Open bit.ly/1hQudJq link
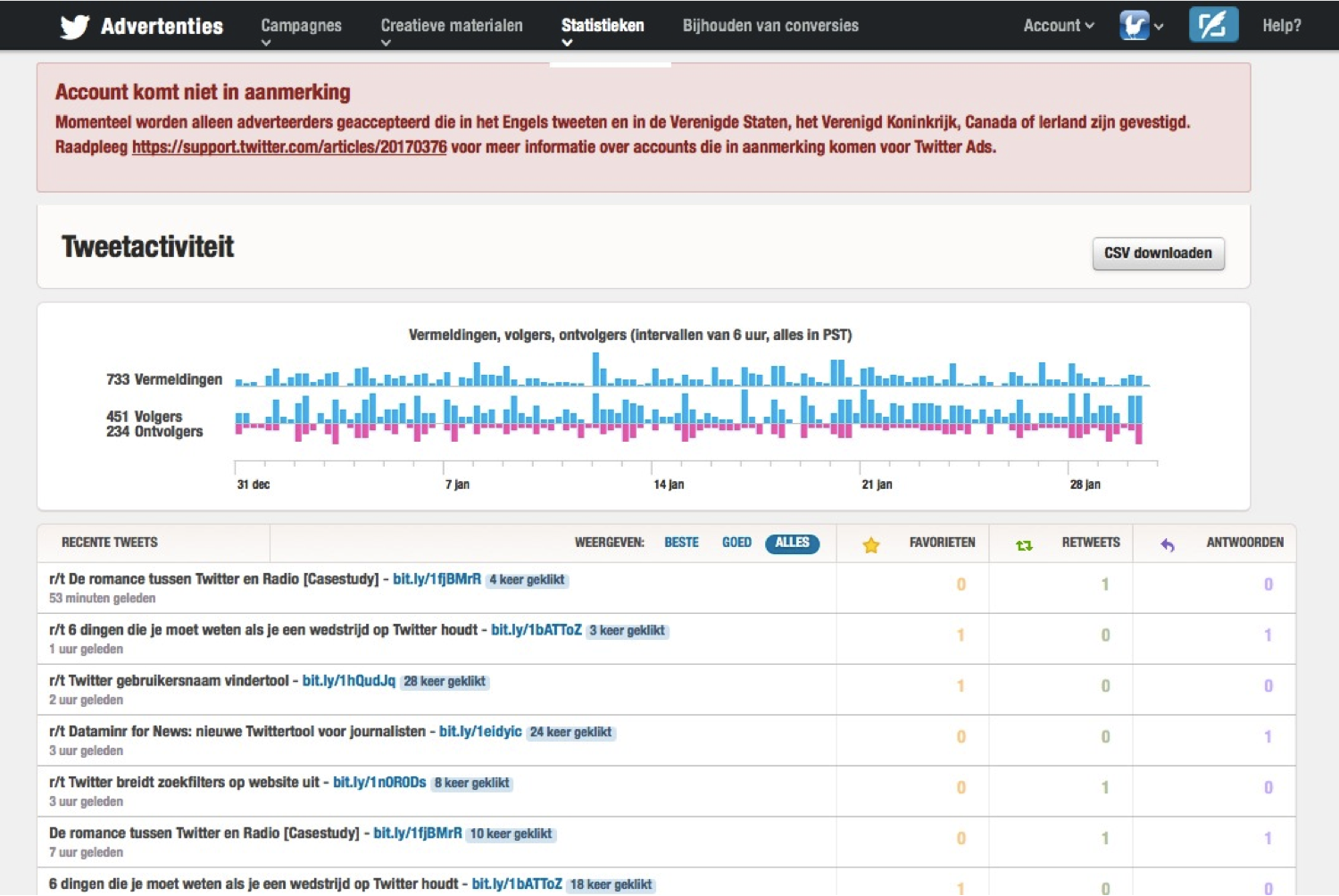This screenshot has height=896, width=1339. point(348,681)
